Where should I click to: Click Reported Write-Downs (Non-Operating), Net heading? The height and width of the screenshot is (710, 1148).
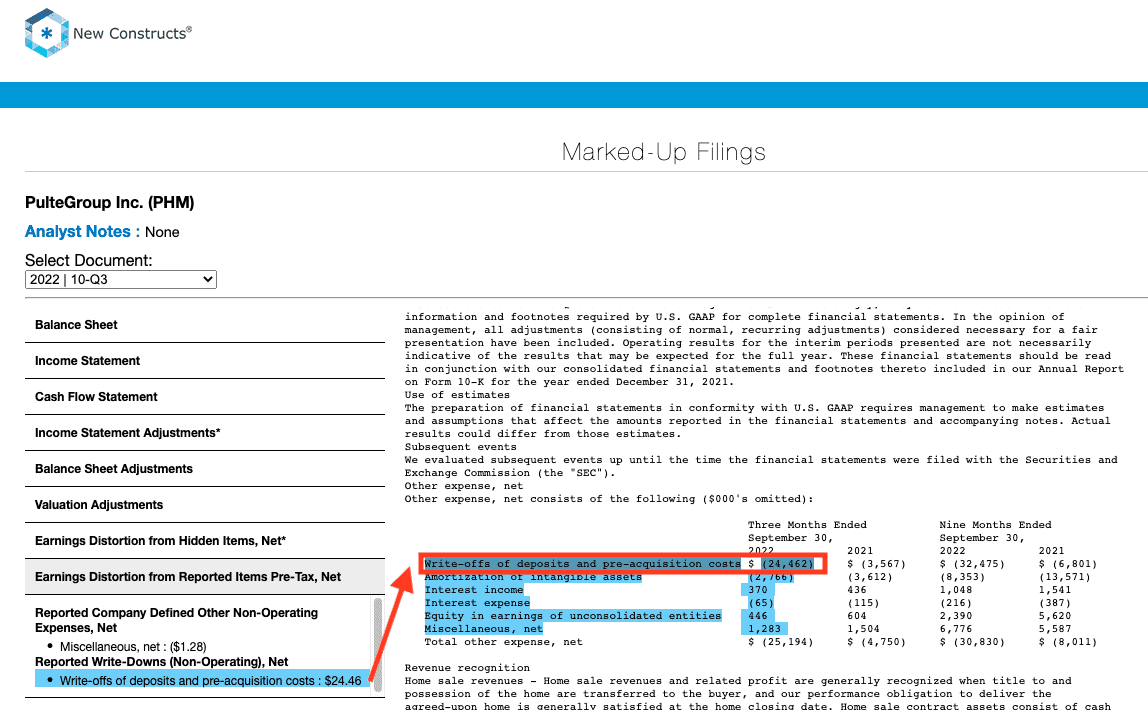pos(162,662)
